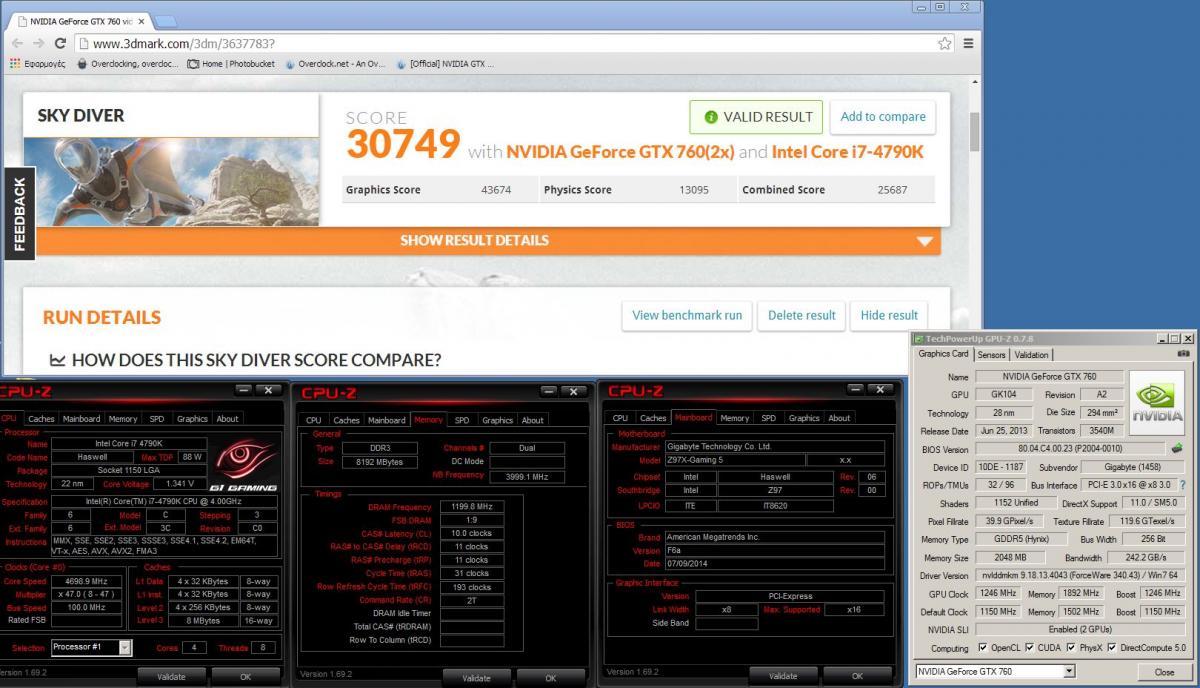Click Hide result button

pyautogui.click(x=889, y=315)
